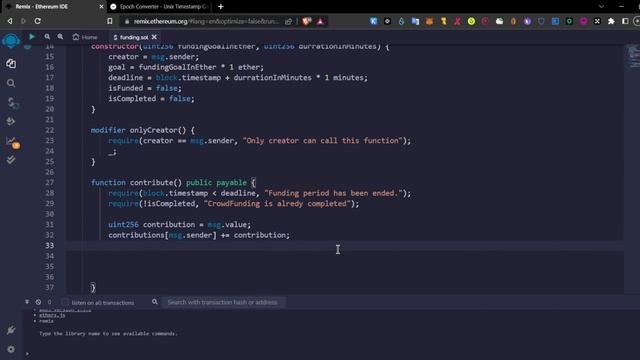The height and width of the screenshot is (360, 640).
Task: Open the ethers.js link in terminal
Action: (52, 315)
